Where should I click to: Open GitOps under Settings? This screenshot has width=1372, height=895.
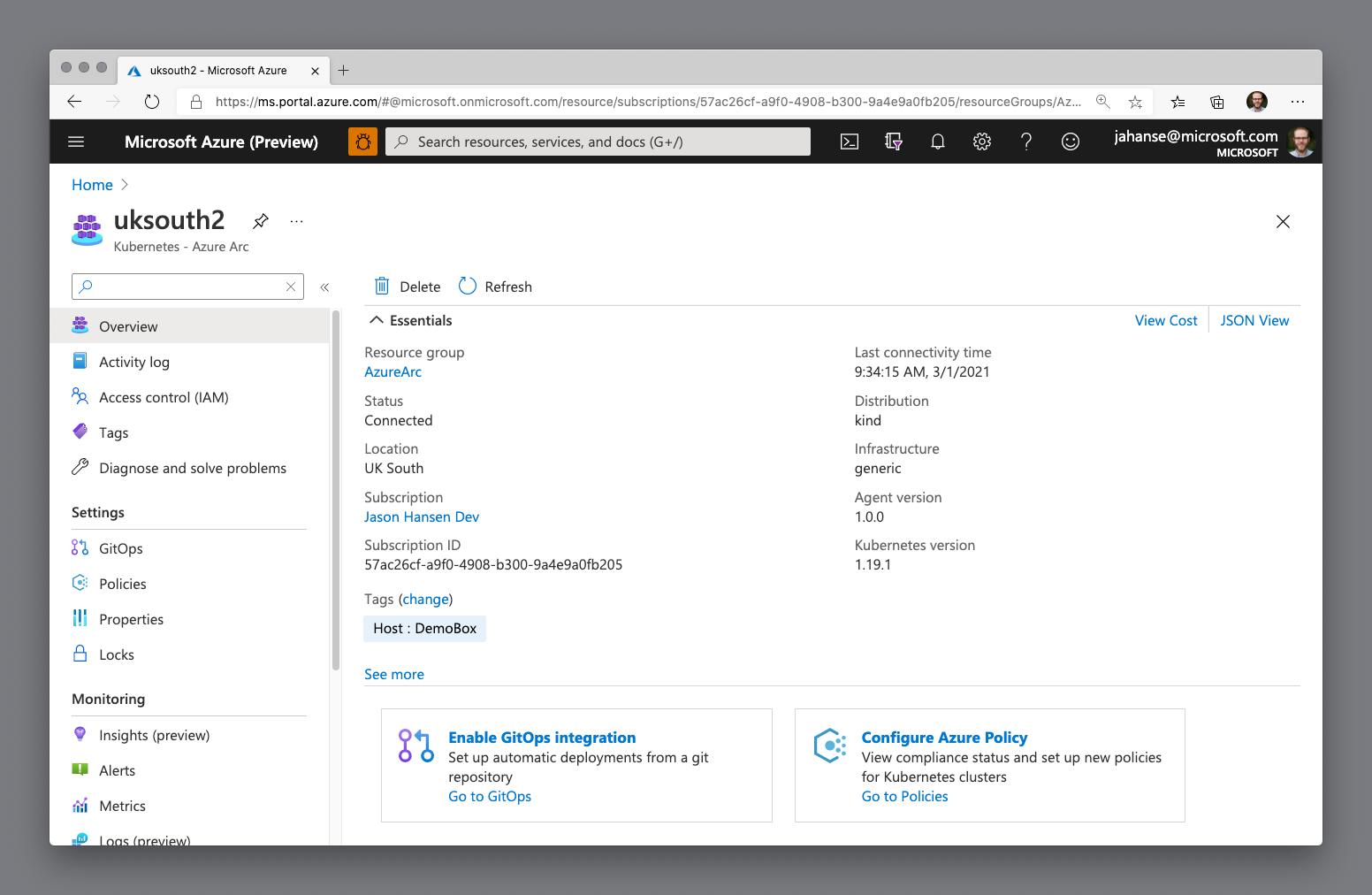[x=120, y=548]
